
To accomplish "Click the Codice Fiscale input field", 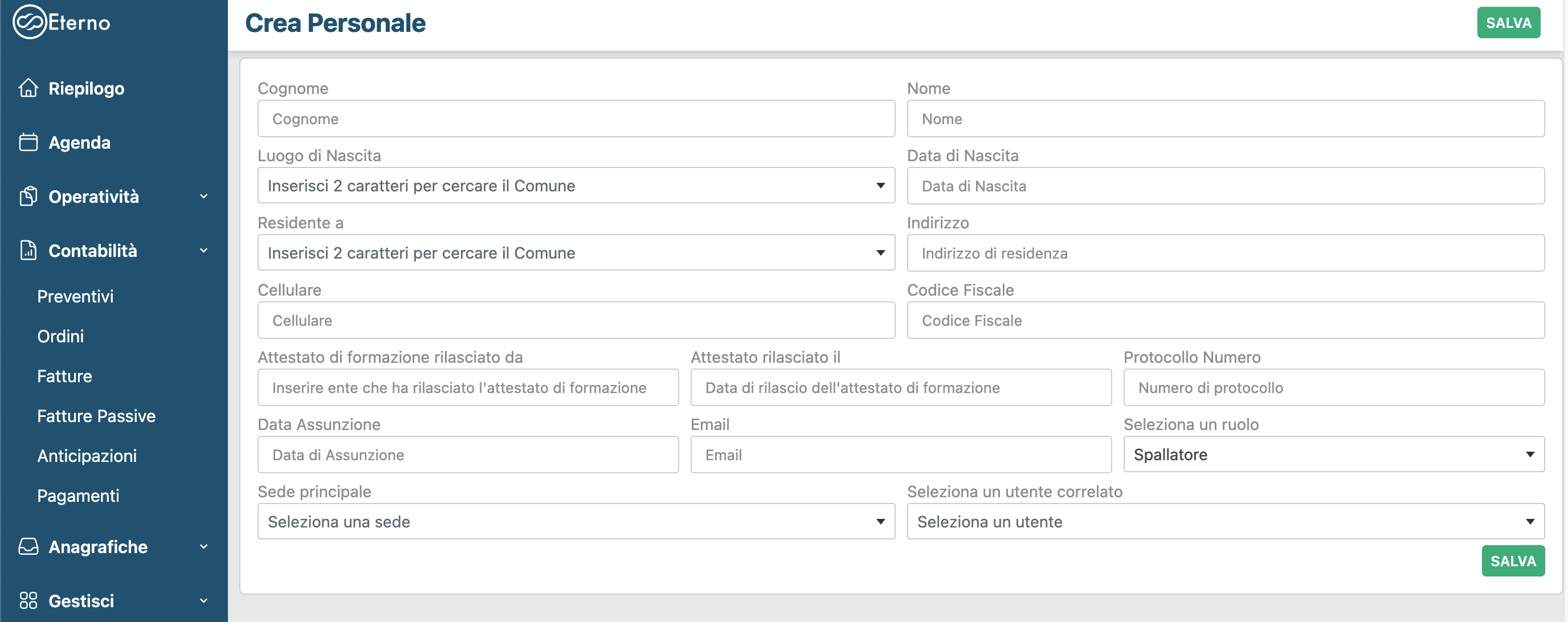I will (x=1224, y=321).
